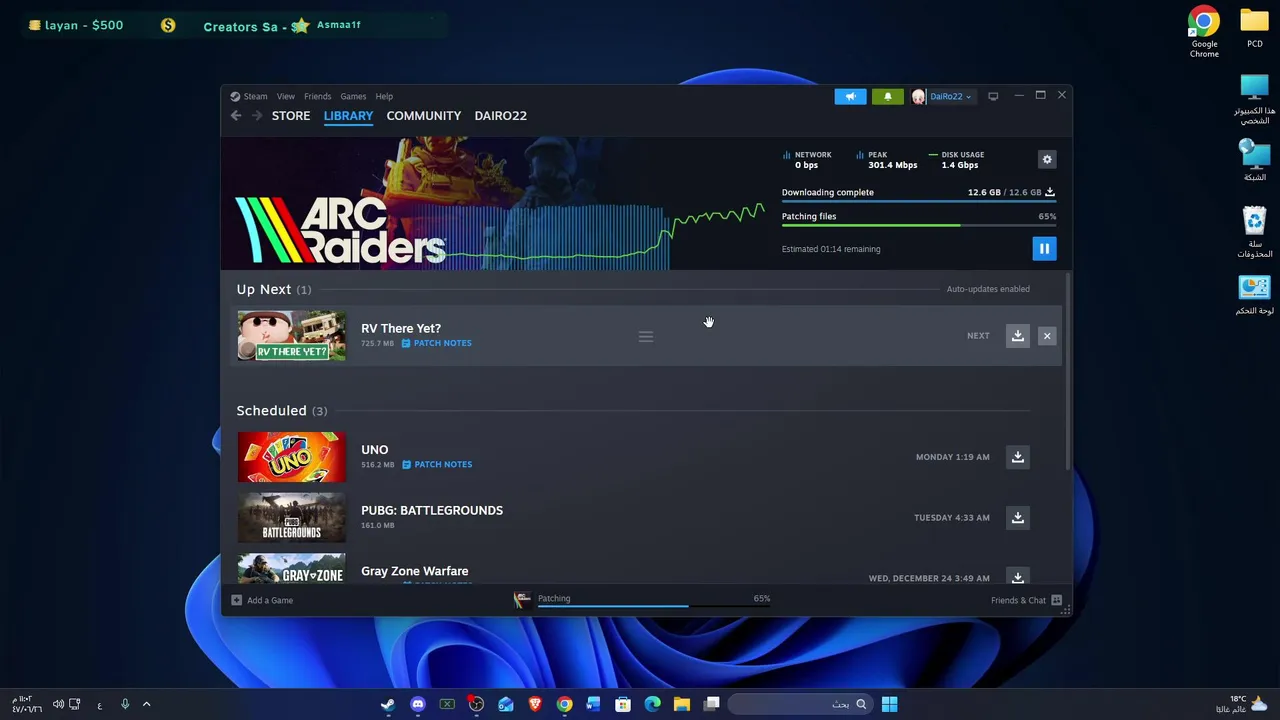Select the Gray Zone Warfare title
Viewport: 1280px width, 720px height.
pos(414,571)
